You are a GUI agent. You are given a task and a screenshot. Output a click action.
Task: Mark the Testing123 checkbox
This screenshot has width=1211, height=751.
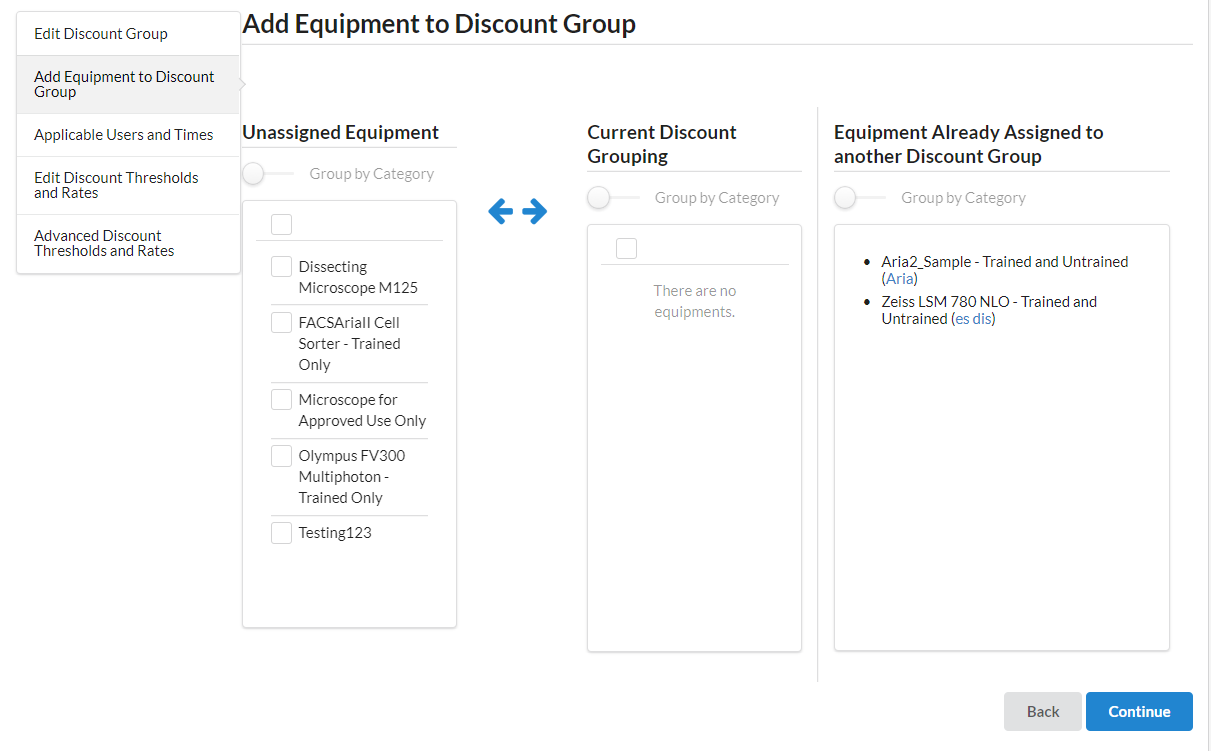(x=282, y=533)
